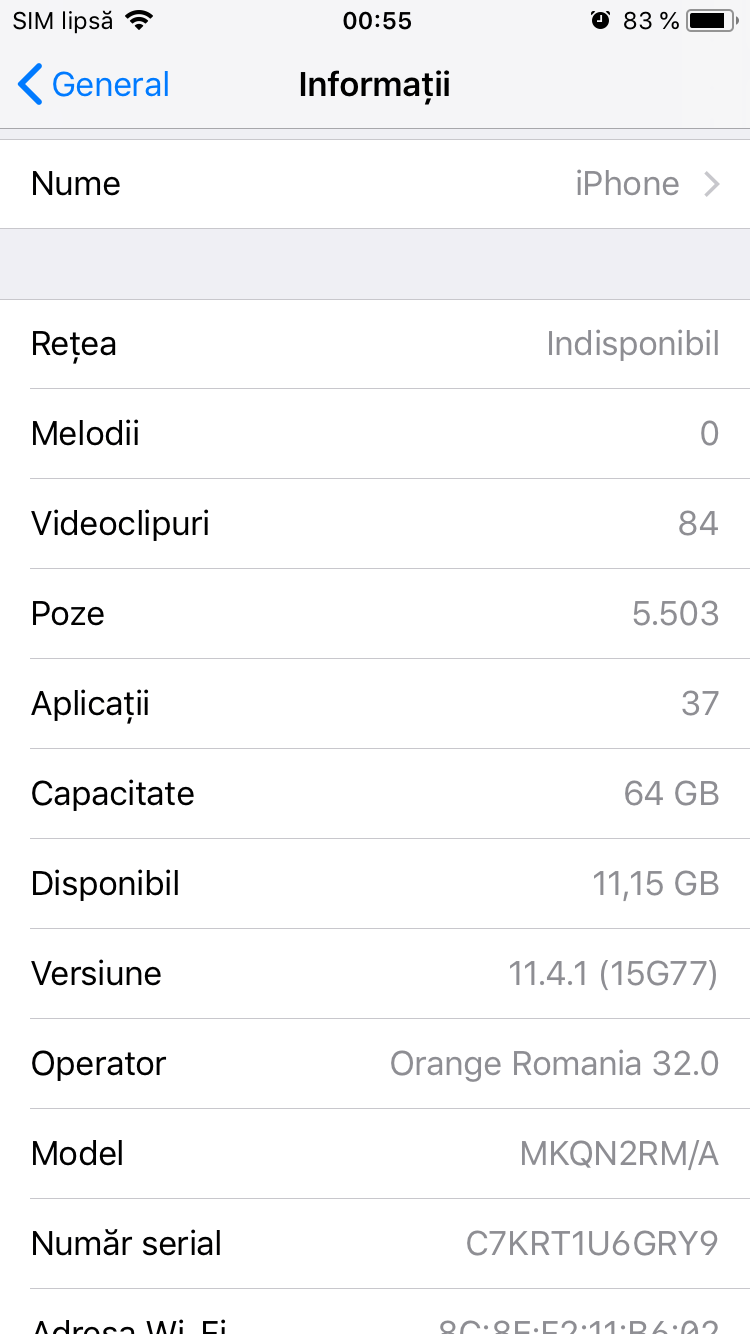Tap the Rețea row
750x1334 pixels.
tap(375, 344)
